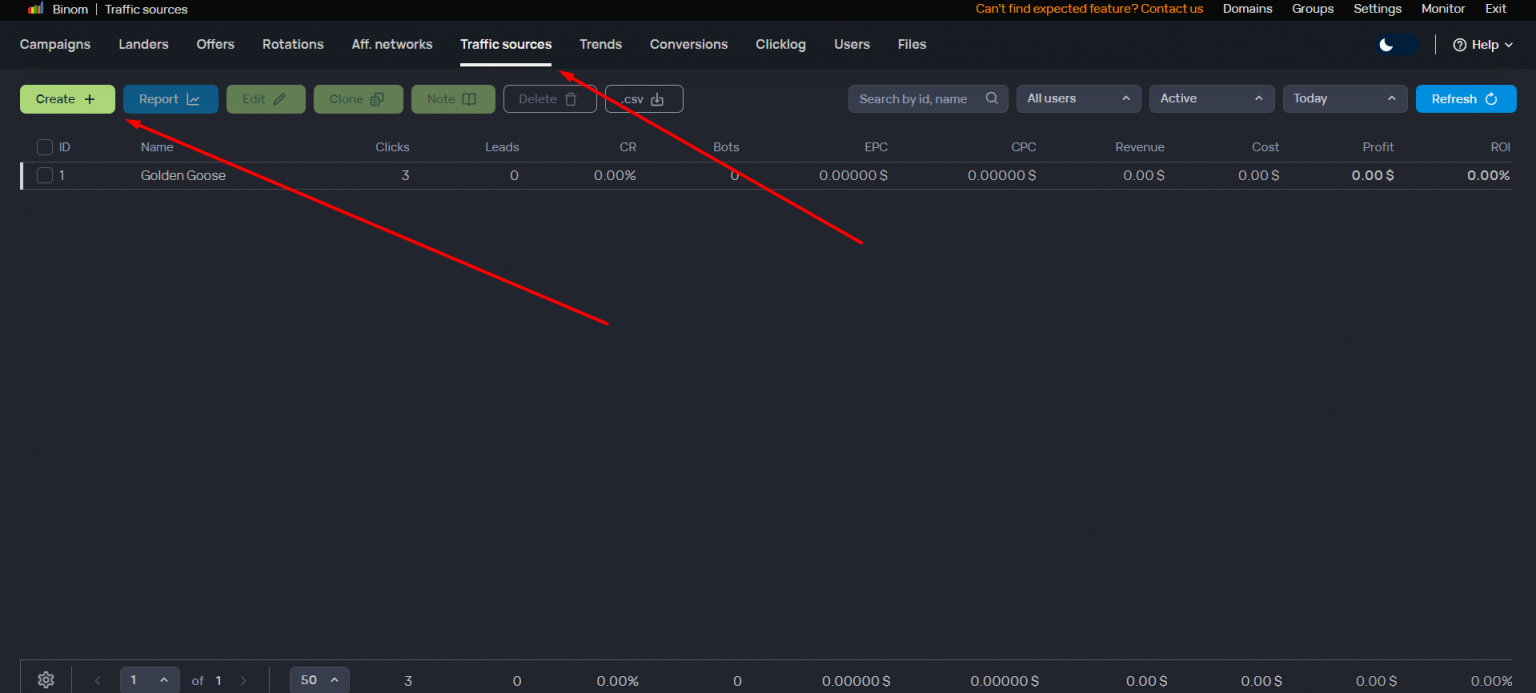Check the select-all checkbox in header
This screenshot has width=1536, height=693.
pyautogui.click(x=45, y=147)
